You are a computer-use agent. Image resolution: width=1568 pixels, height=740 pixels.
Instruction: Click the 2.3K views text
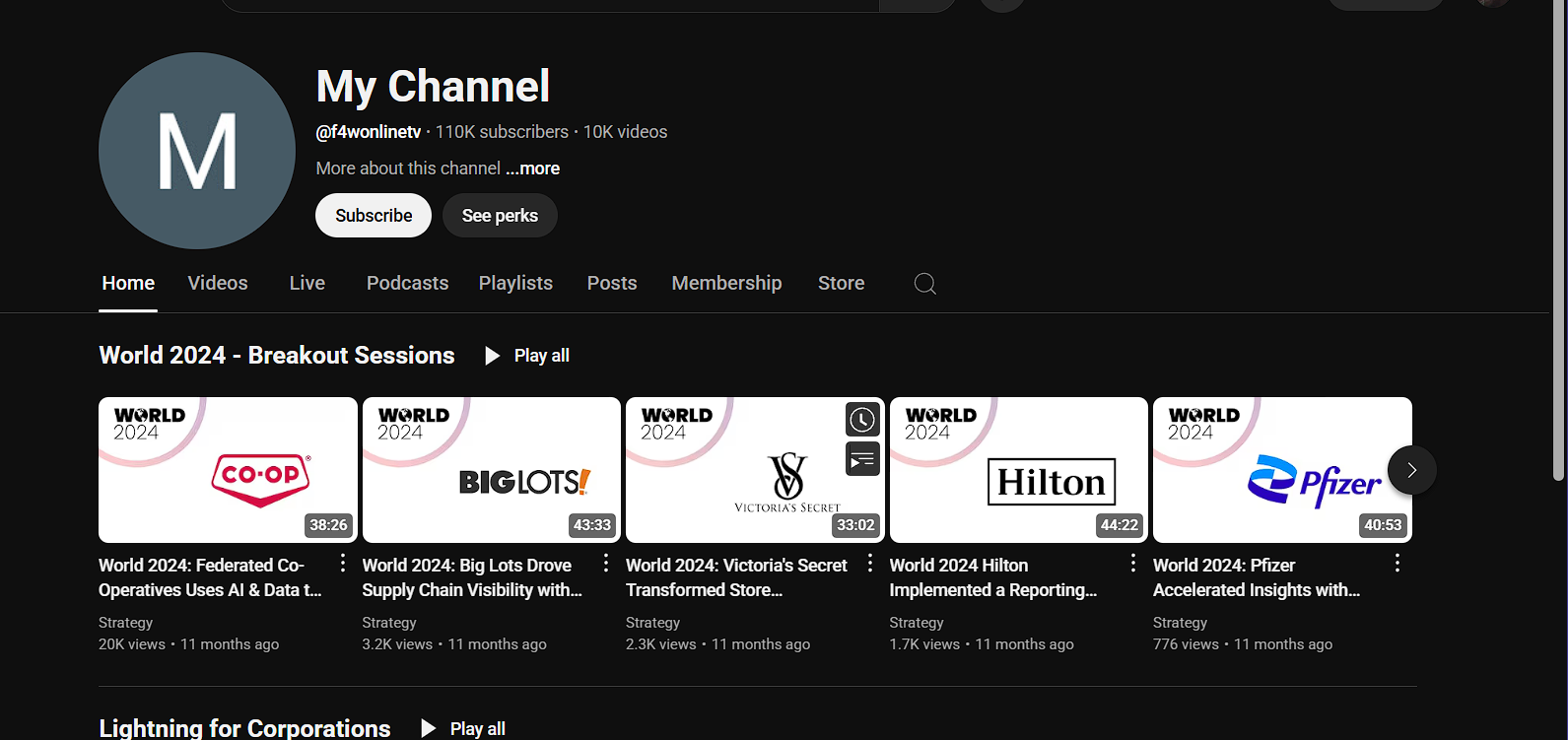point(661,644)
